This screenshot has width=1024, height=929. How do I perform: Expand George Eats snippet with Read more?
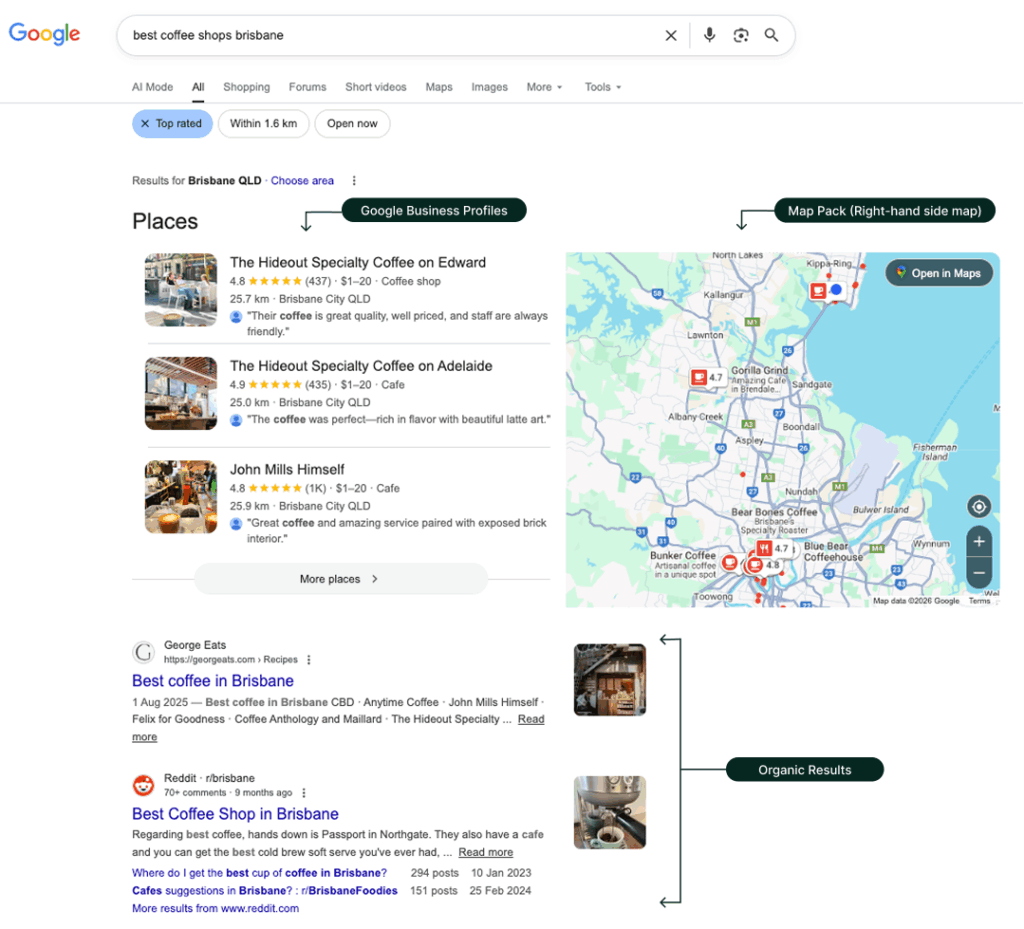pos(531,719)
